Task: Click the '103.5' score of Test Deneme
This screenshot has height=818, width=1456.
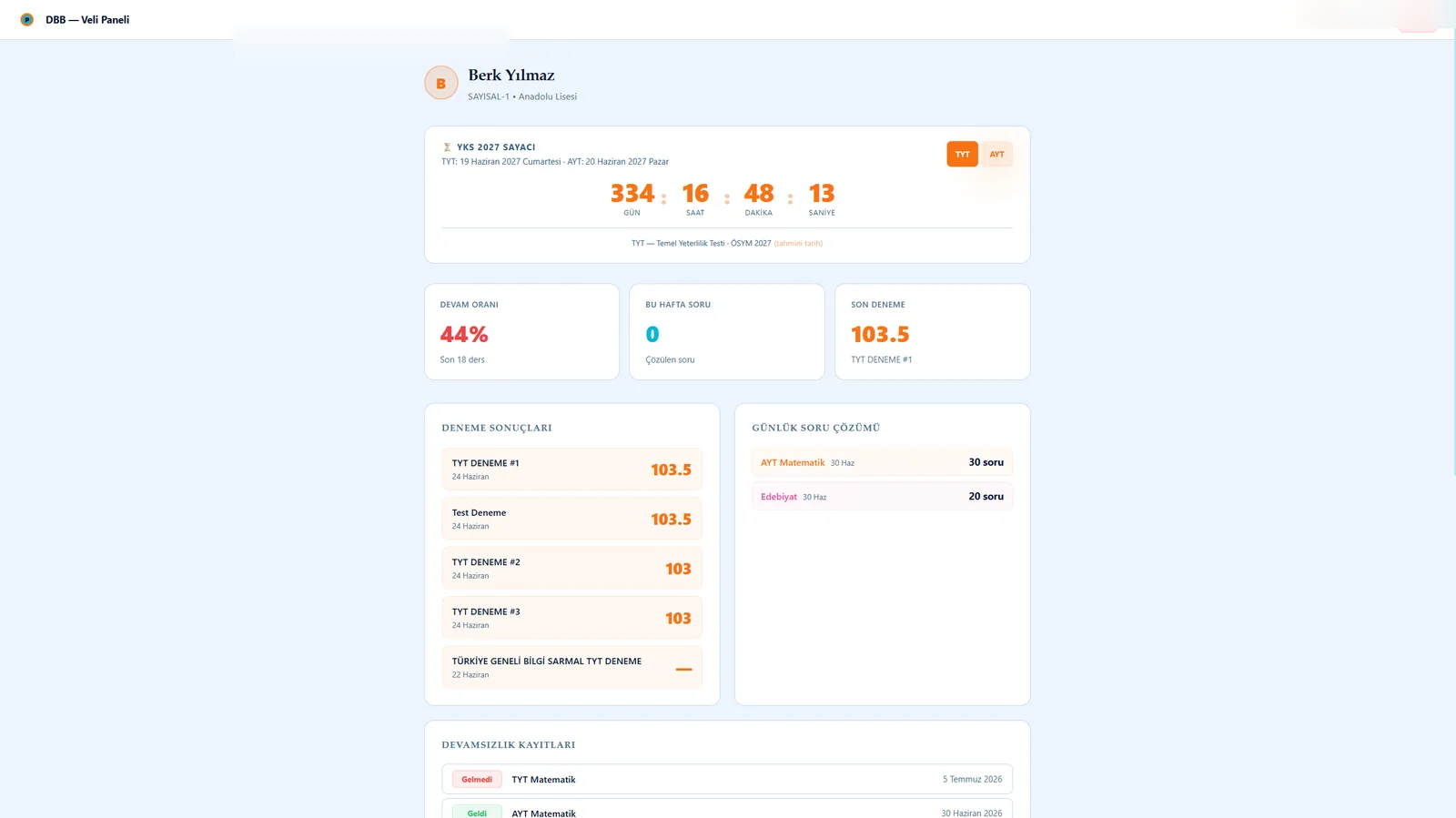Action: [671, 520]
